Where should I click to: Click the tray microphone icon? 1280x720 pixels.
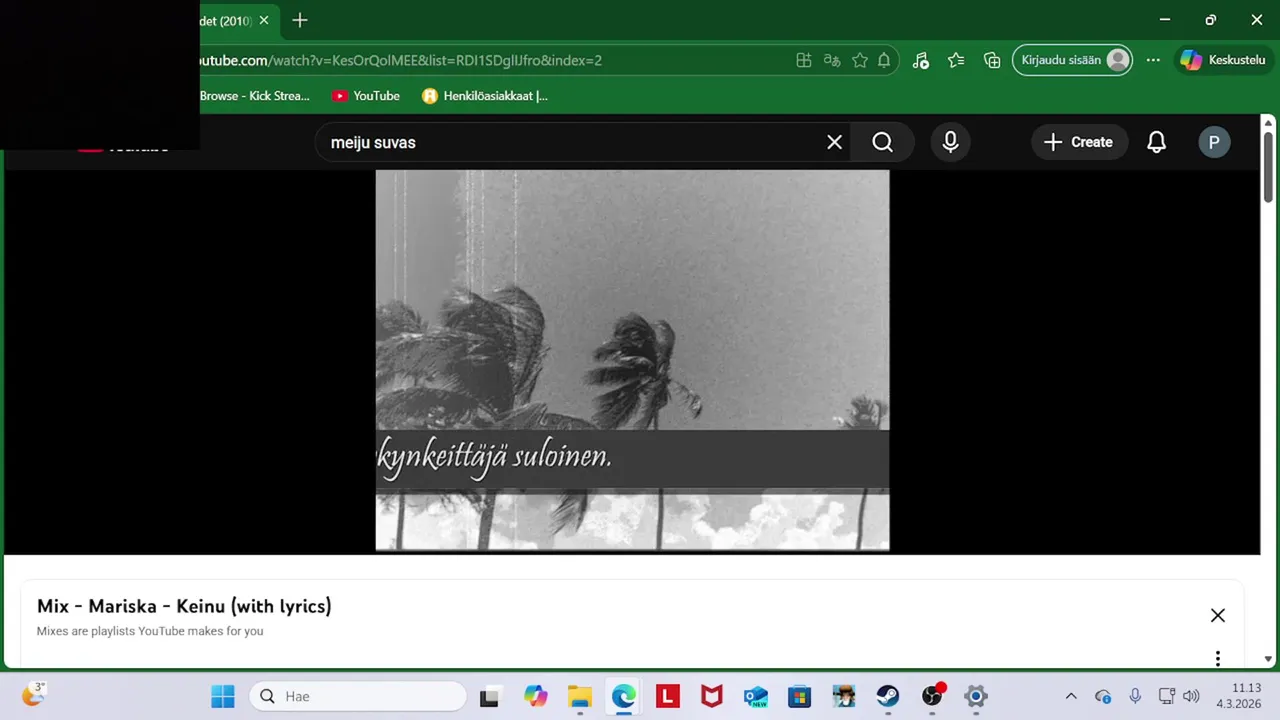[1135, 696]
